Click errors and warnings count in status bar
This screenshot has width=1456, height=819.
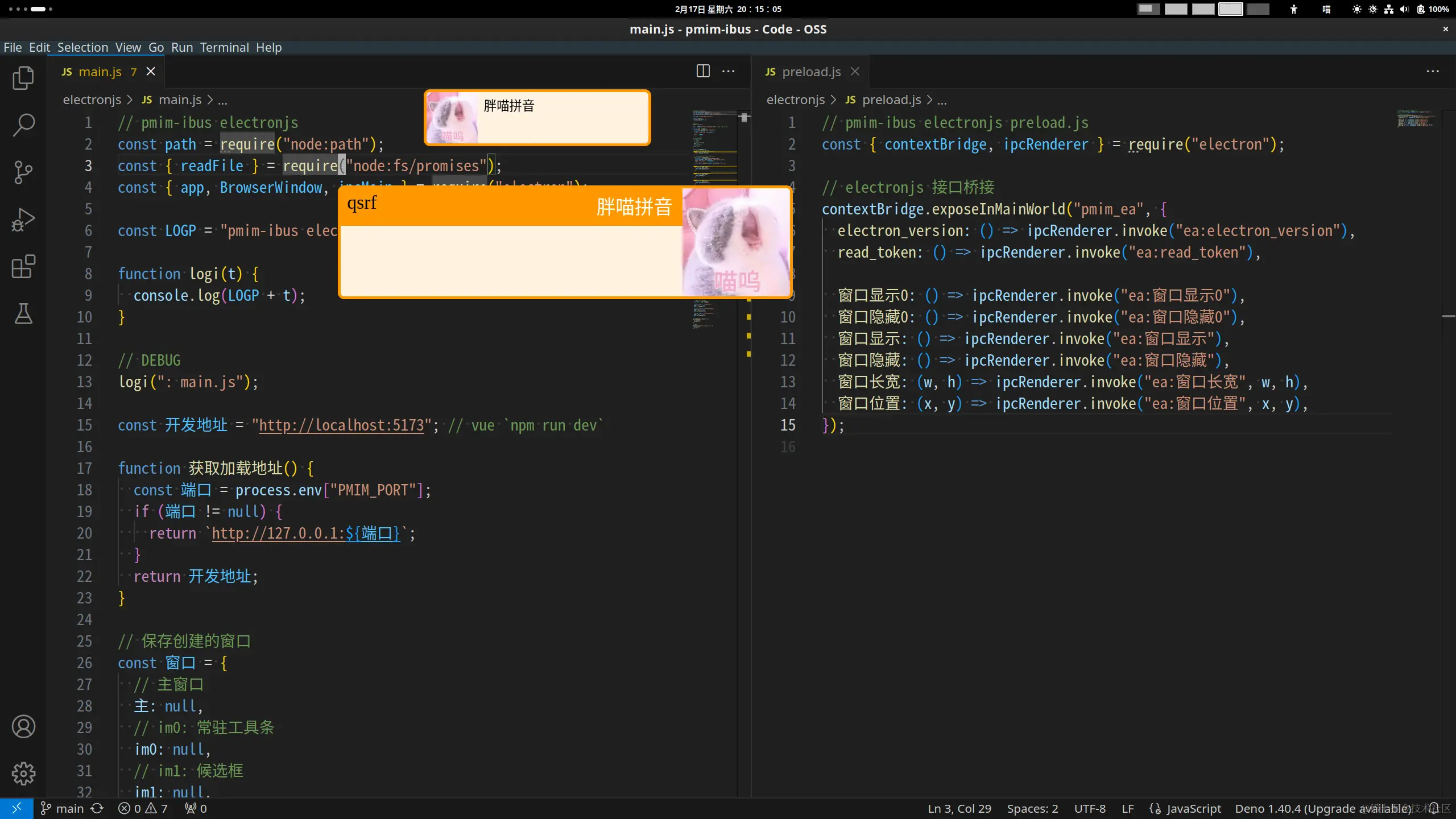142,808
